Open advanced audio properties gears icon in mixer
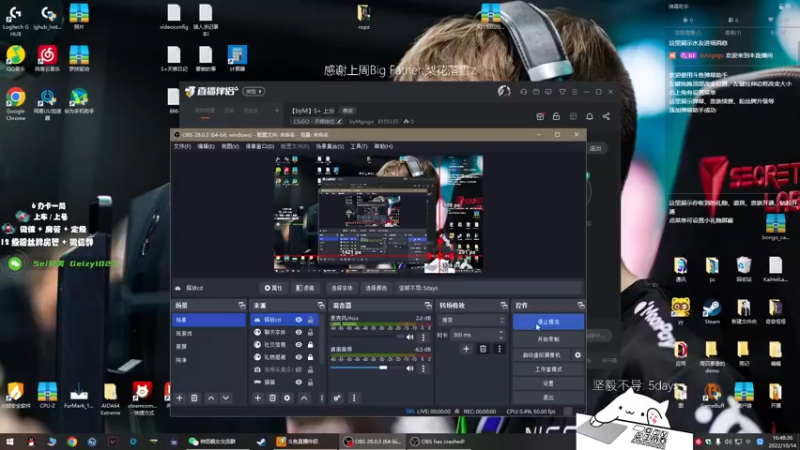This screenshot has width=800, height=450. click(337, 398)
